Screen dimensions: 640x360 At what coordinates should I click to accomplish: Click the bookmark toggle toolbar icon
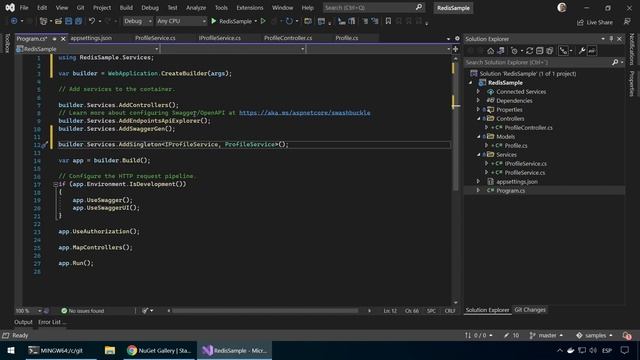coord(388,21)
